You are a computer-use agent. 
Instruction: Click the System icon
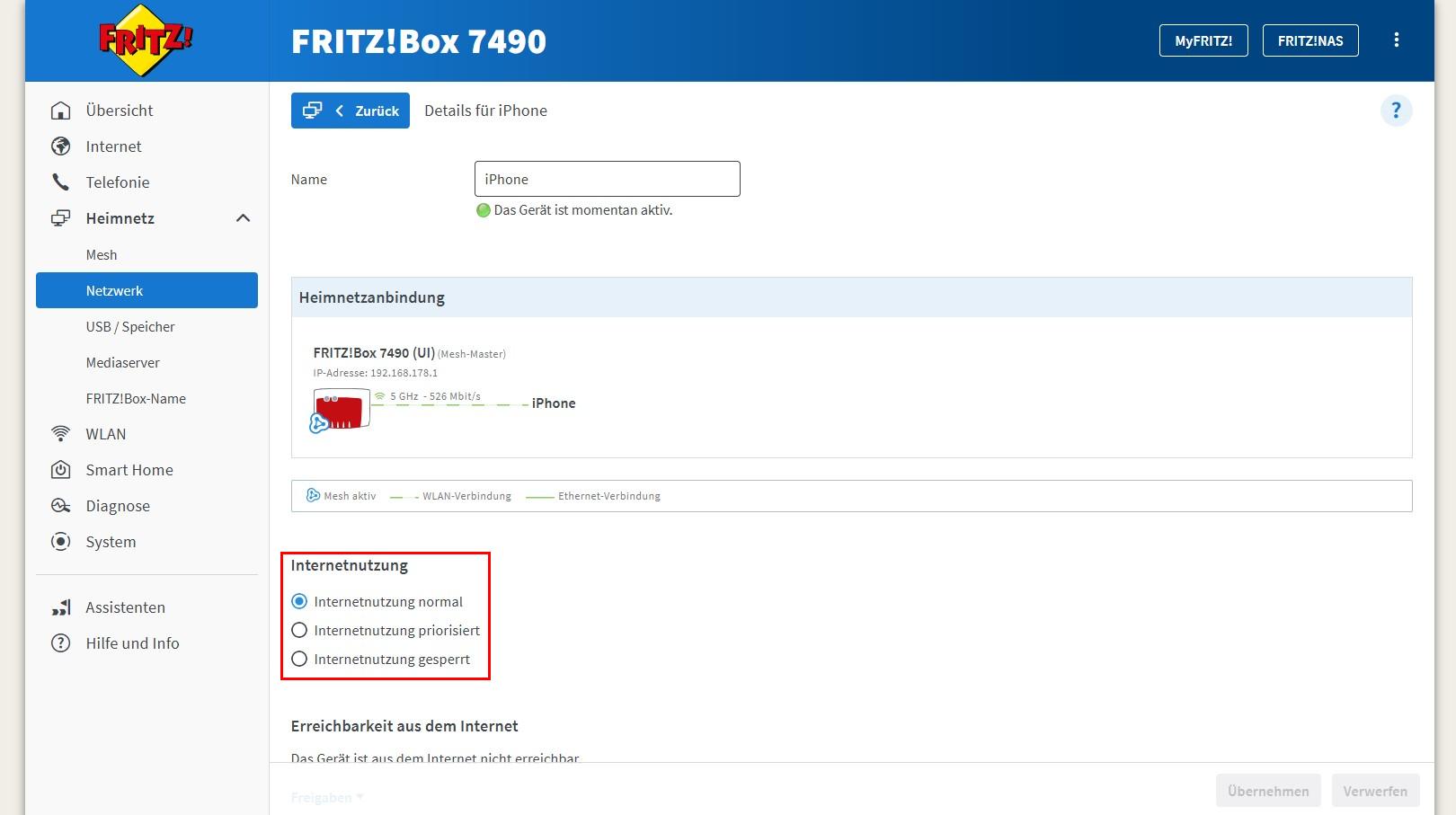click(61, 542)
